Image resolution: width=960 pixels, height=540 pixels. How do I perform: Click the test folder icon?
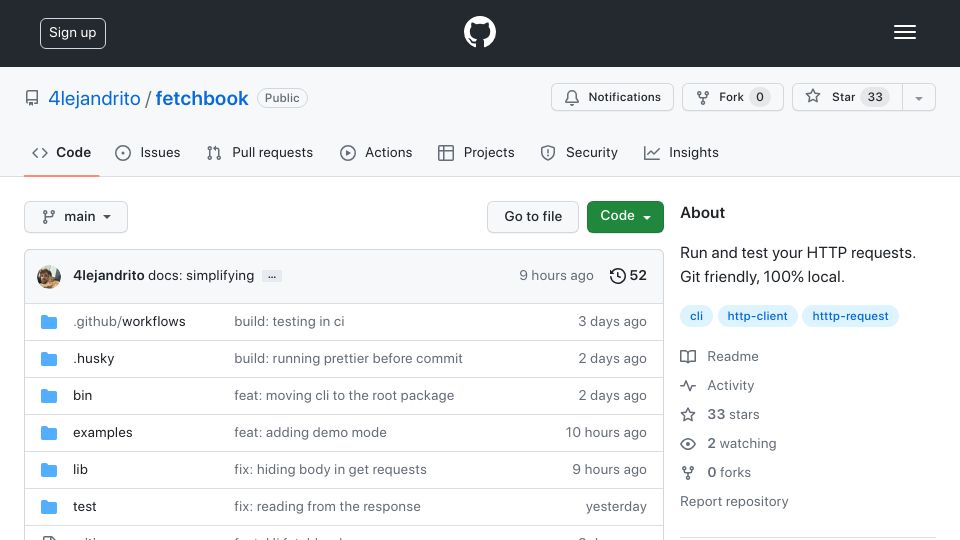pos(49,507)
